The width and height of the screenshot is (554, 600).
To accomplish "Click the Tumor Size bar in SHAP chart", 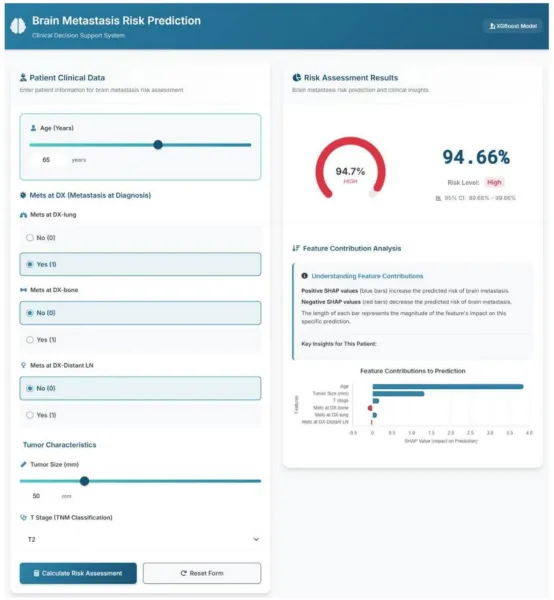I will click(x=398, y=394).
